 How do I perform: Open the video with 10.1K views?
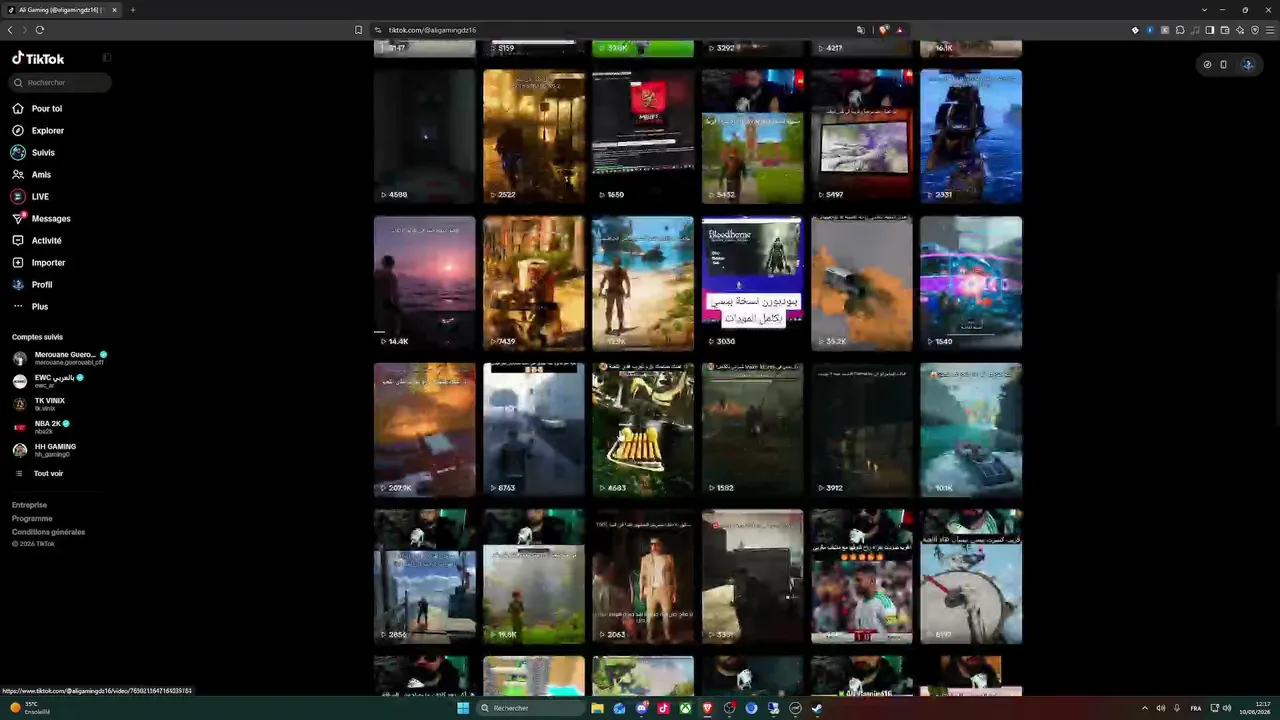971,430
